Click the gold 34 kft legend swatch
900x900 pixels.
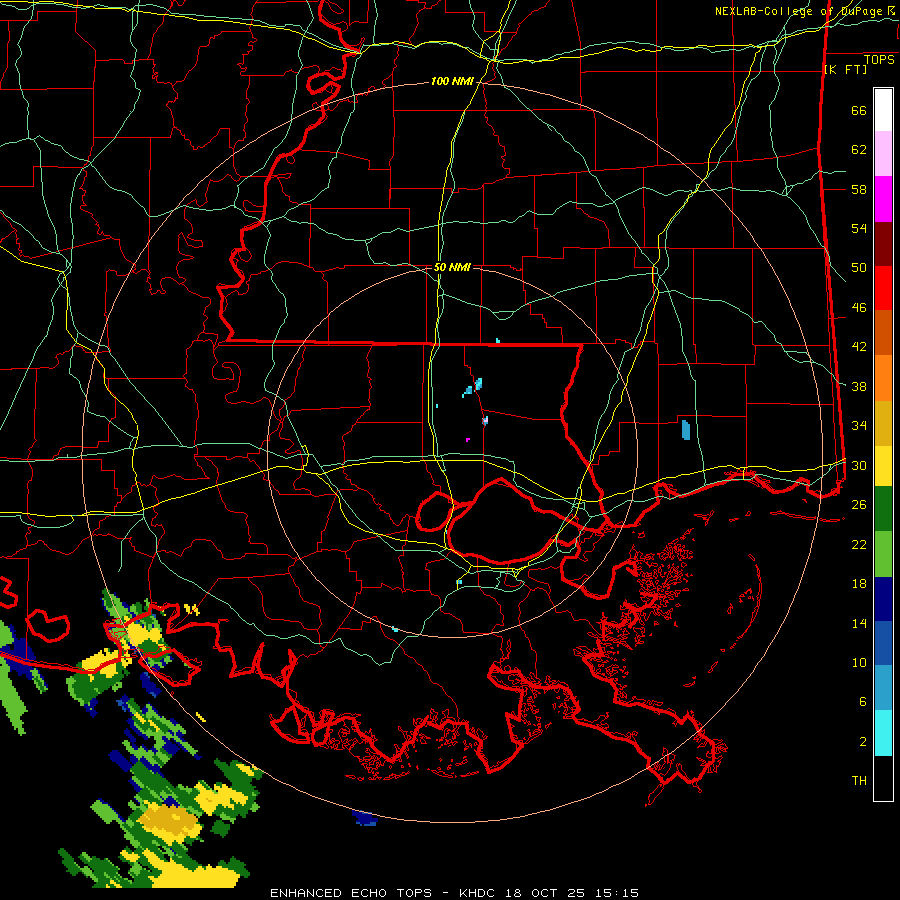pyautogui.click(x=883, y=423)
